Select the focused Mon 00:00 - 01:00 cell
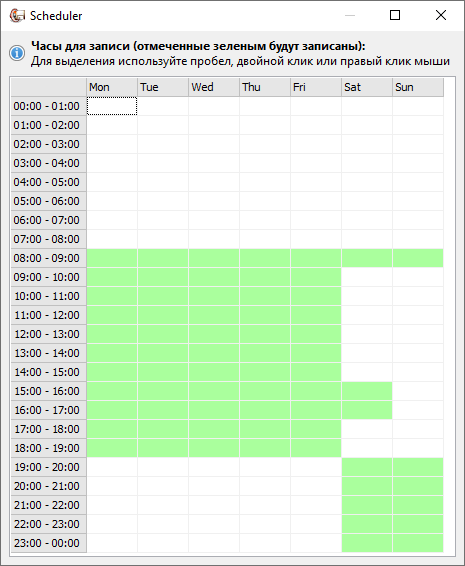Screen dimensions: 465x566 point(112,106)
